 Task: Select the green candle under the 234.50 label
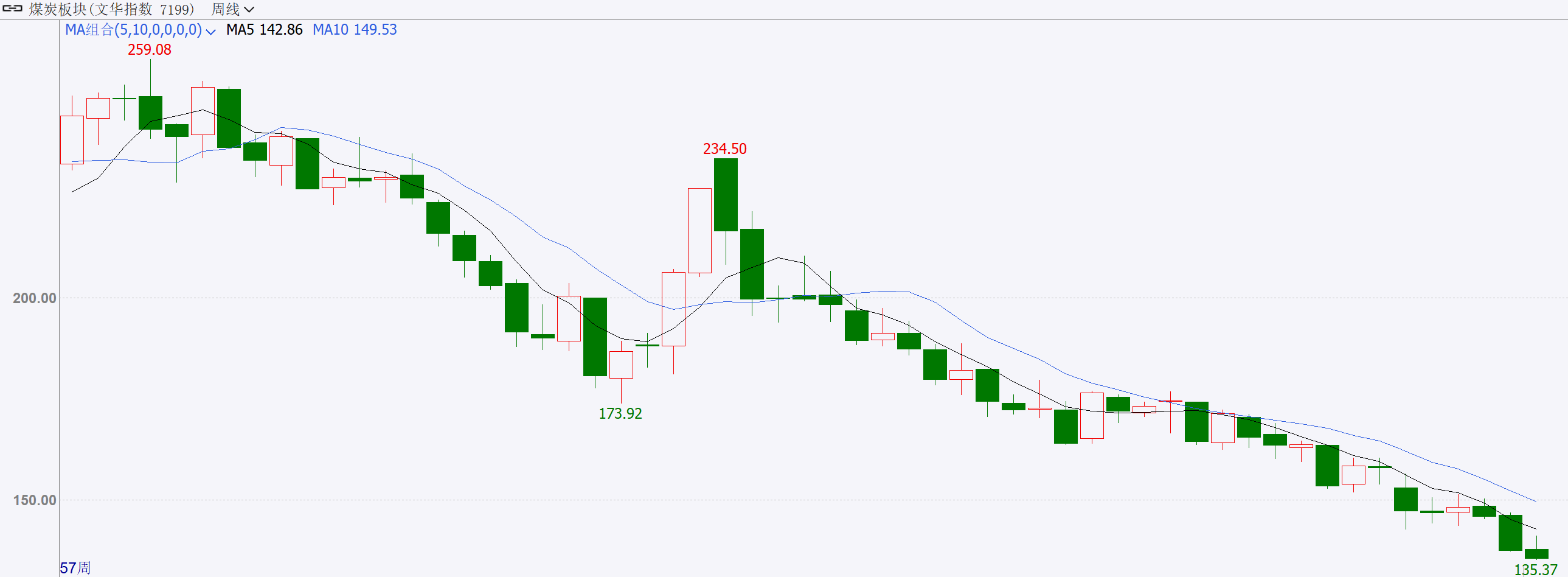[726, 195]
